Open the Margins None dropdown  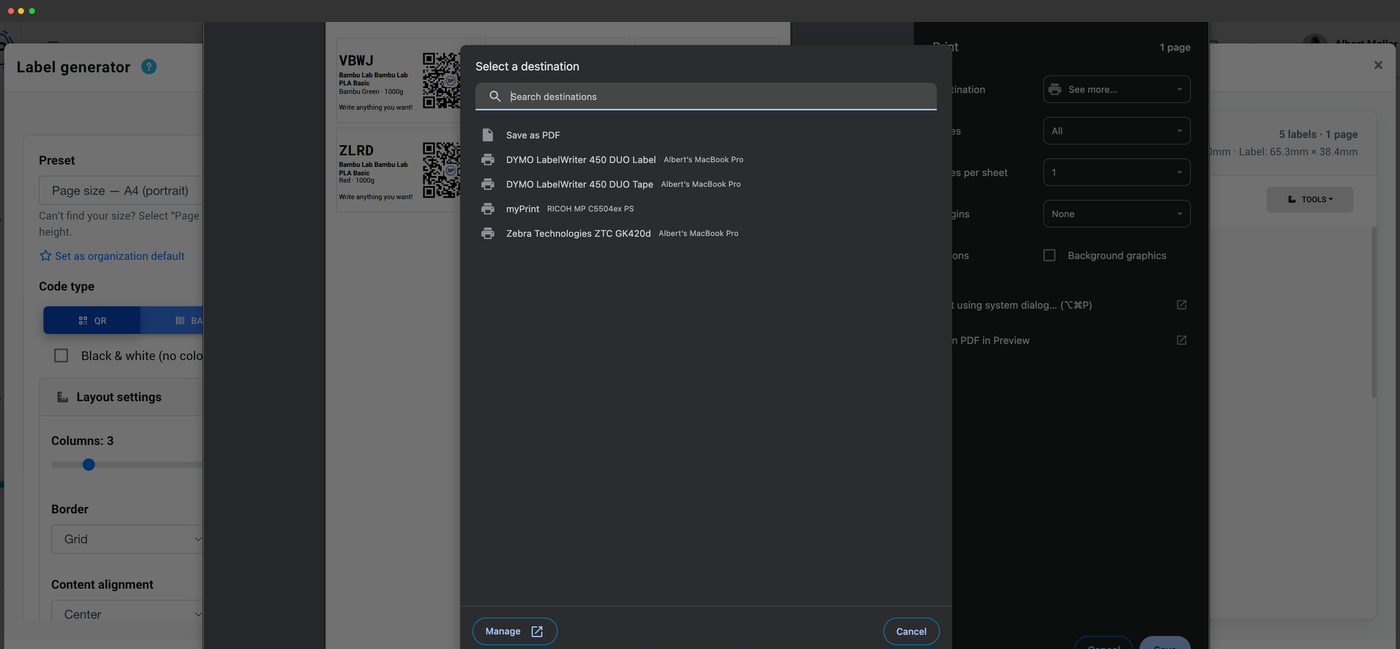coord(1116,214)
